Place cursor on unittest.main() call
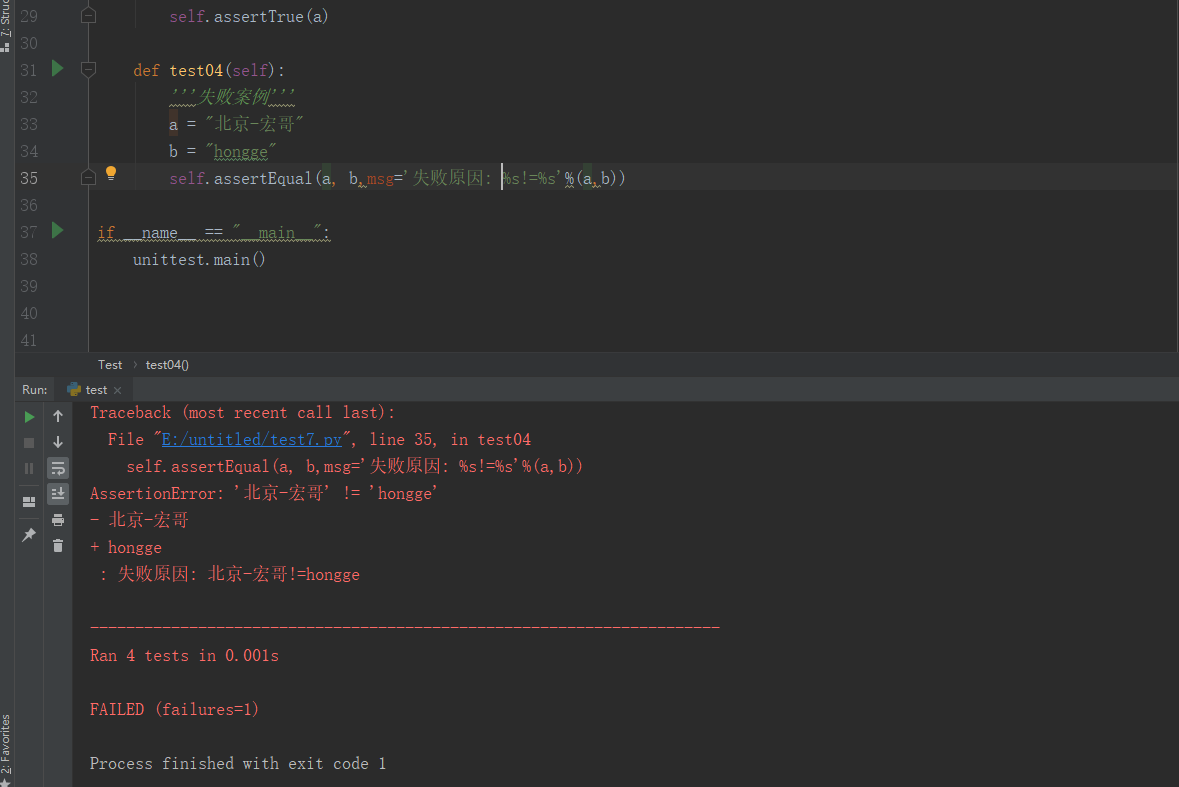The height and width of the screenshot is (787, 1179). (199, 259)
